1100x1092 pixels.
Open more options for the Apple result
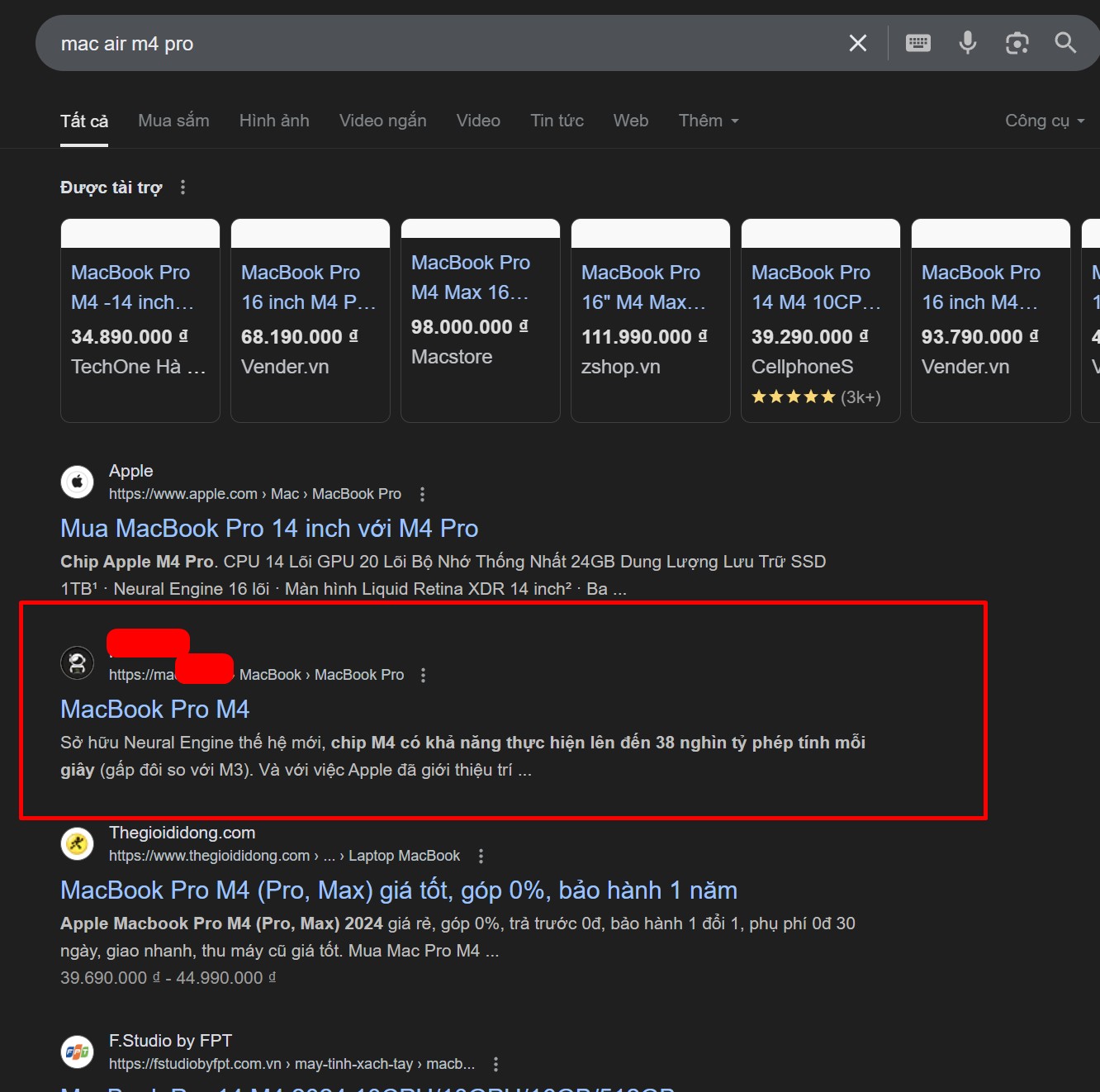pos(422,494)
